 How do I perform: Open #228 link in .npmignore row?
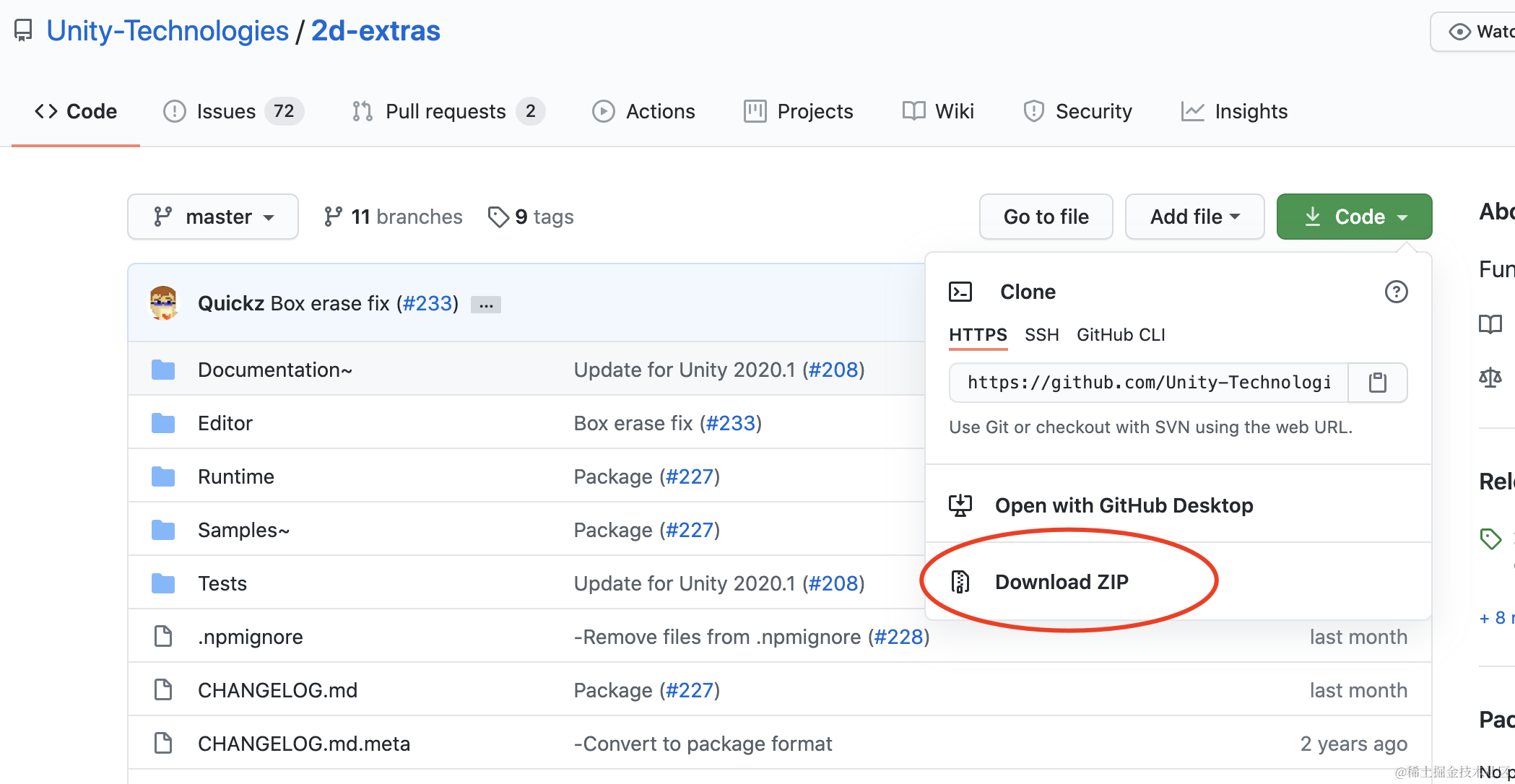[899, 637]
